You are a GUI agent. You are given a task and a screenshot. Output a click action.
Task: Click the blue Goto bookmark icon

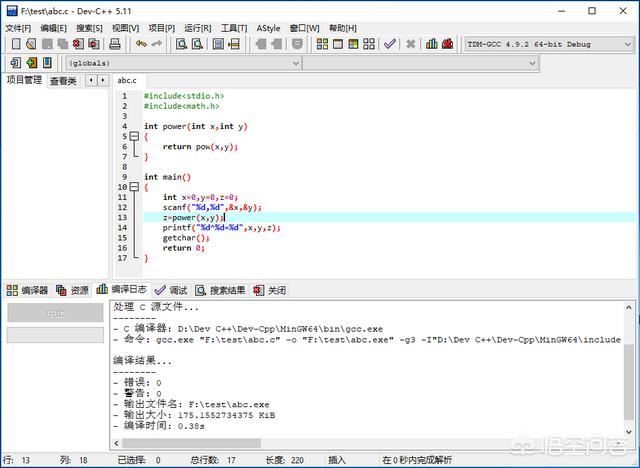coord(47,62)
